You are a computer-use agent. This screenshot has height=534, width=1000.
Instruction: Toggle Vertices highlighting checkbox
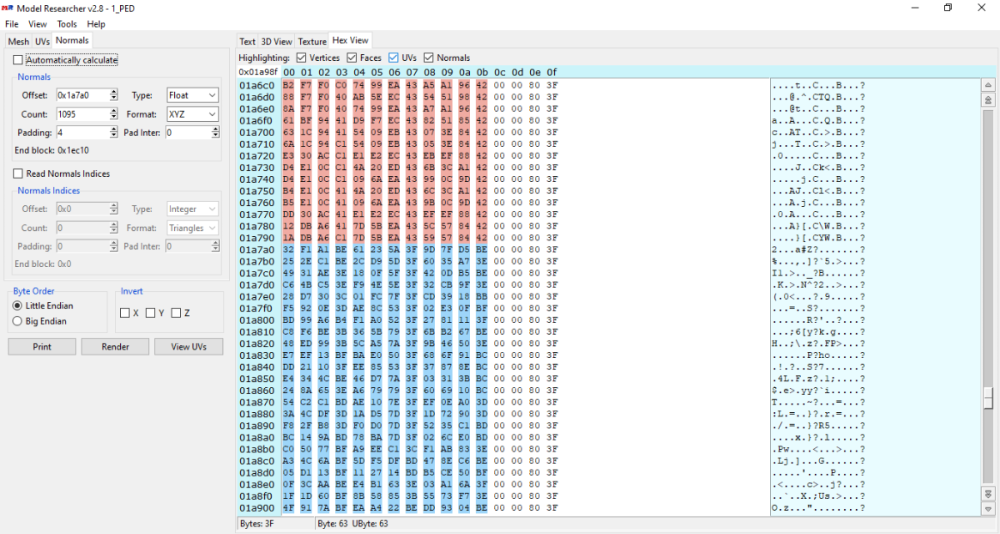tap(301, 58)
